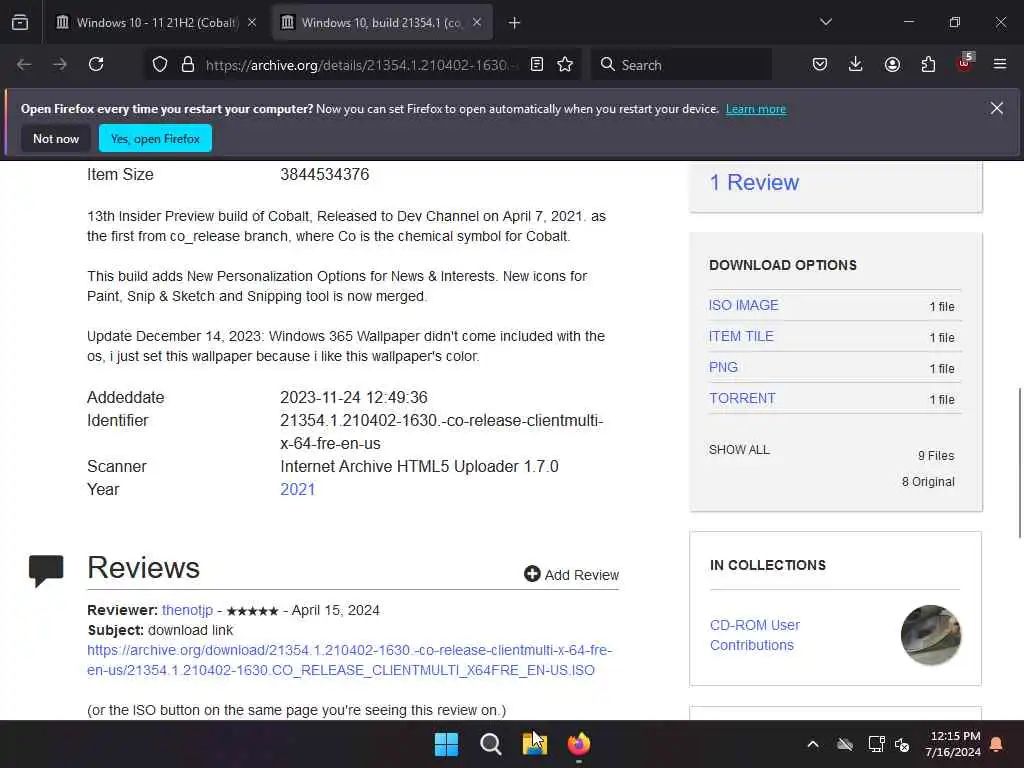Select the Internet Archive HTML5 Uploader 1.7.0 text
The width and height of the screenshot is (1024, 768).
click(x=419, y=466)
